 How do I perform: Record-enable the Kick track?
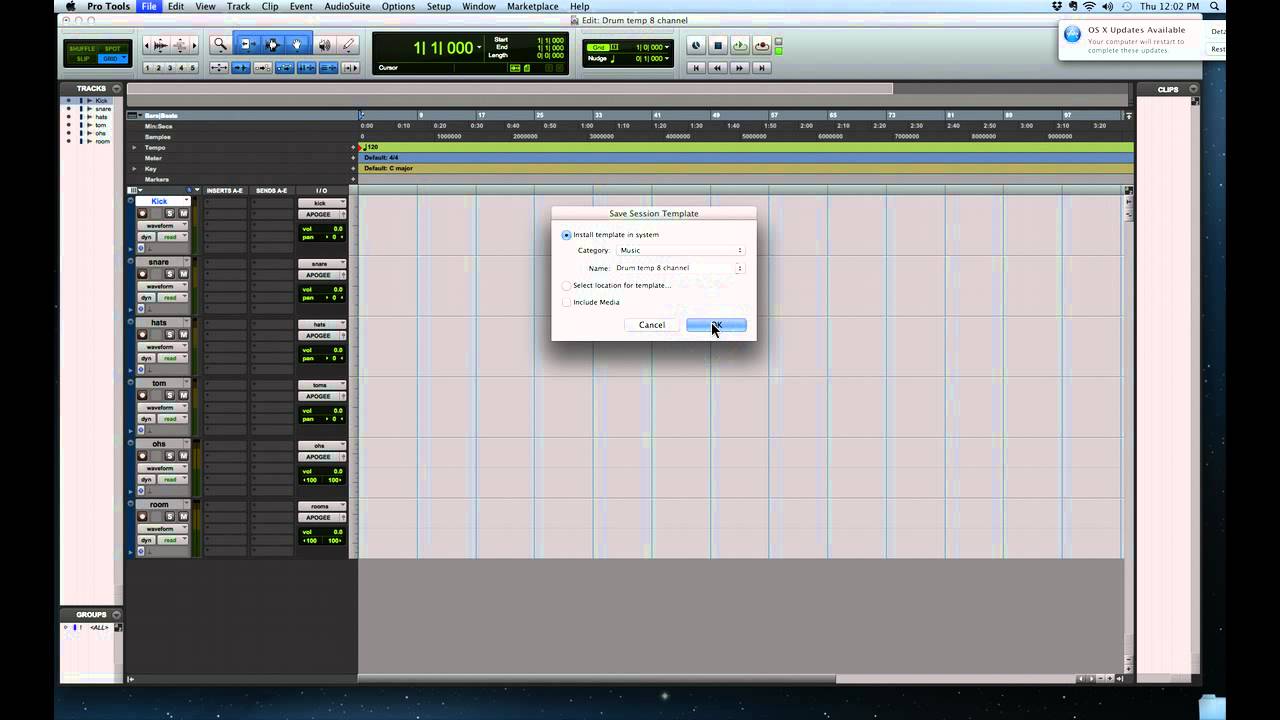point(142,213)
